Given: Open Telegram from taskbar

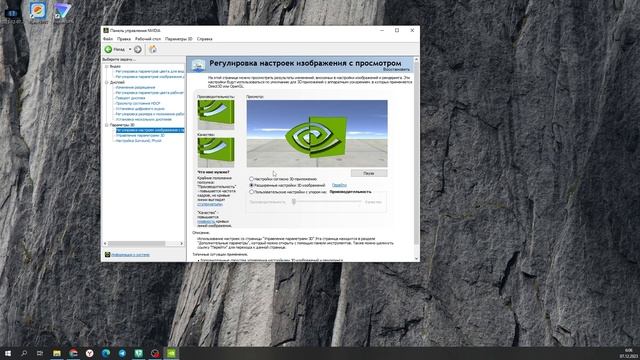Looking at the screenshot, I should [122, 353].
